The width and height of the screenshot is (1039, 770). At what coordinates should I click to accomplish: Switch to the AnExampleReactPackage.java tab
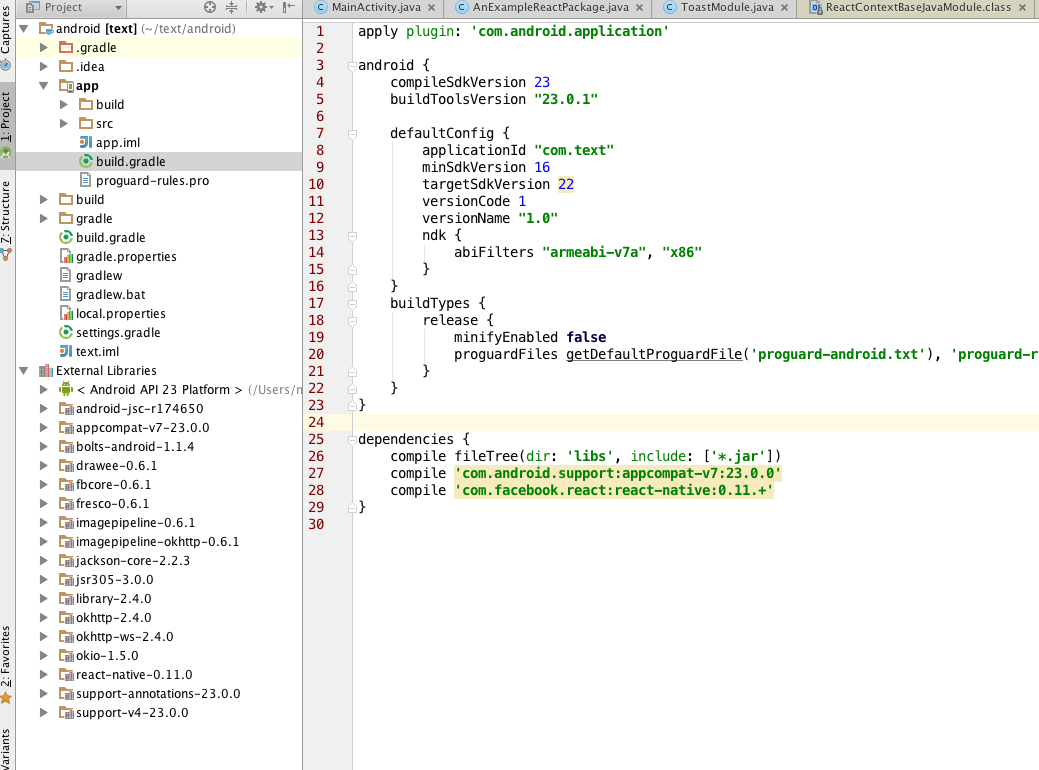(x=550, y=7)
